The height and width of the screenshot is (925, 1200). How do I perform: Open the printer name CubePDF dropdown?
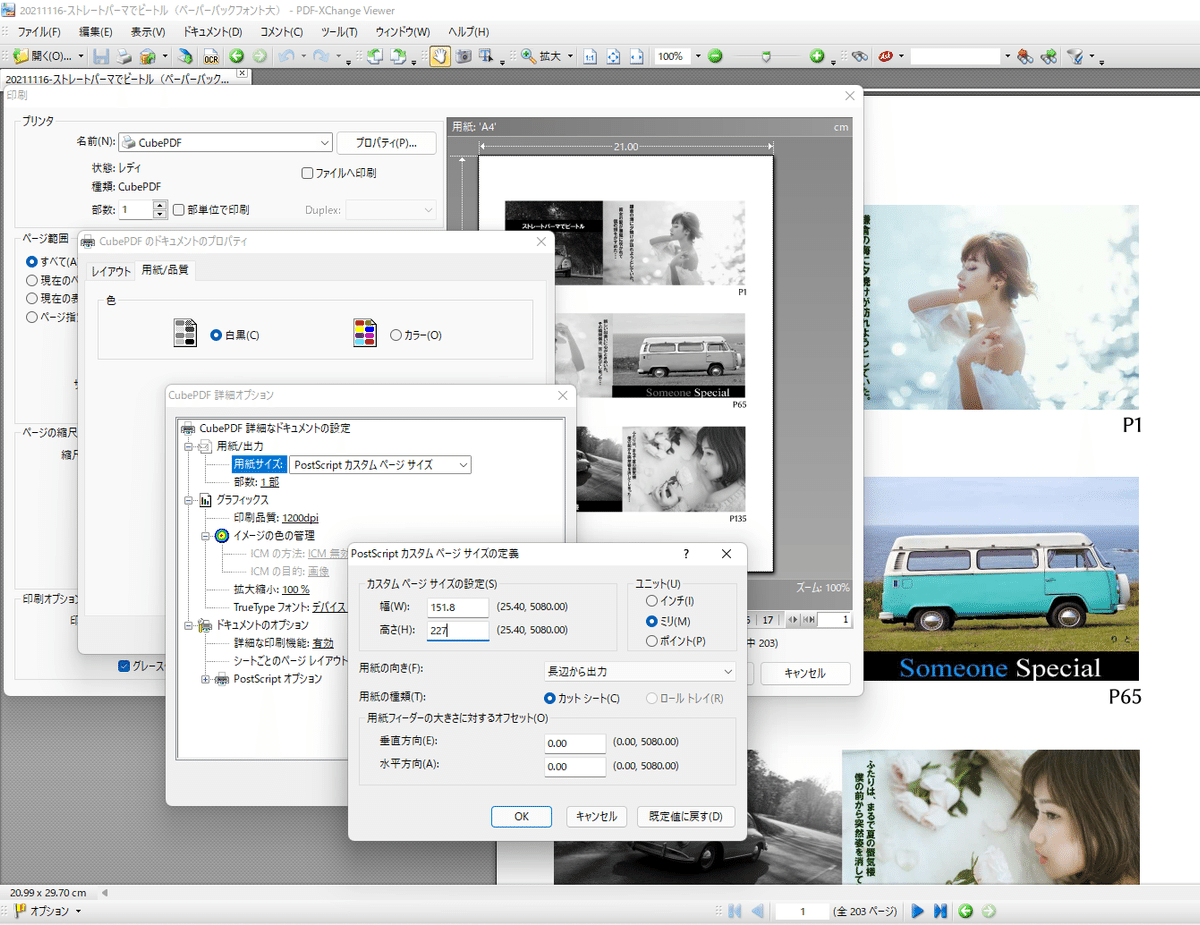226,143
